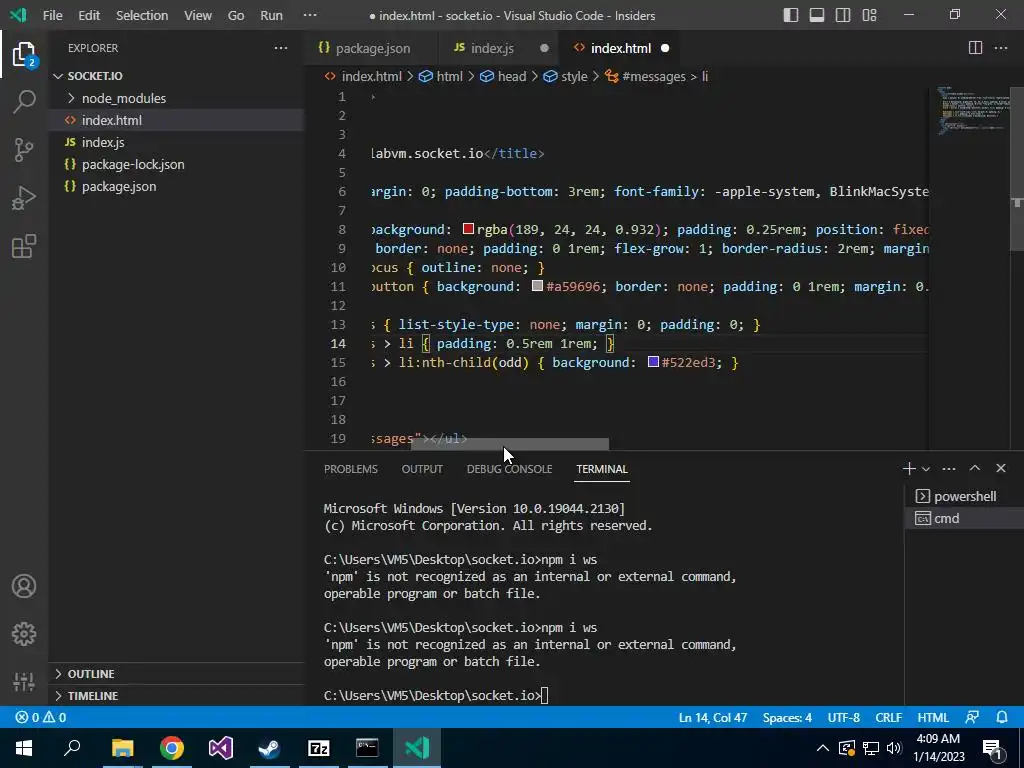Open editor More Actions ellipsis

(x=1000, y=48)
